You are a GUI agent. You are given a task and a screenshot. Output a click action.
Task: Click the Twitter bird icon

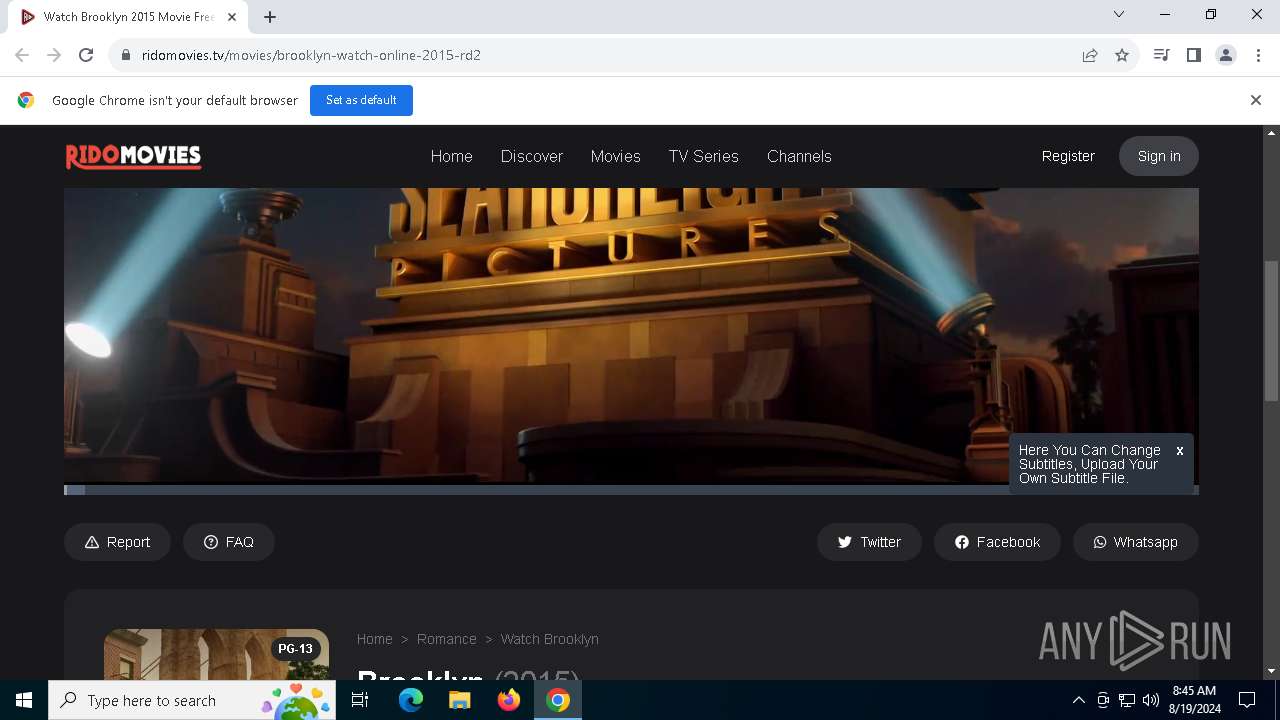(845, 542)
